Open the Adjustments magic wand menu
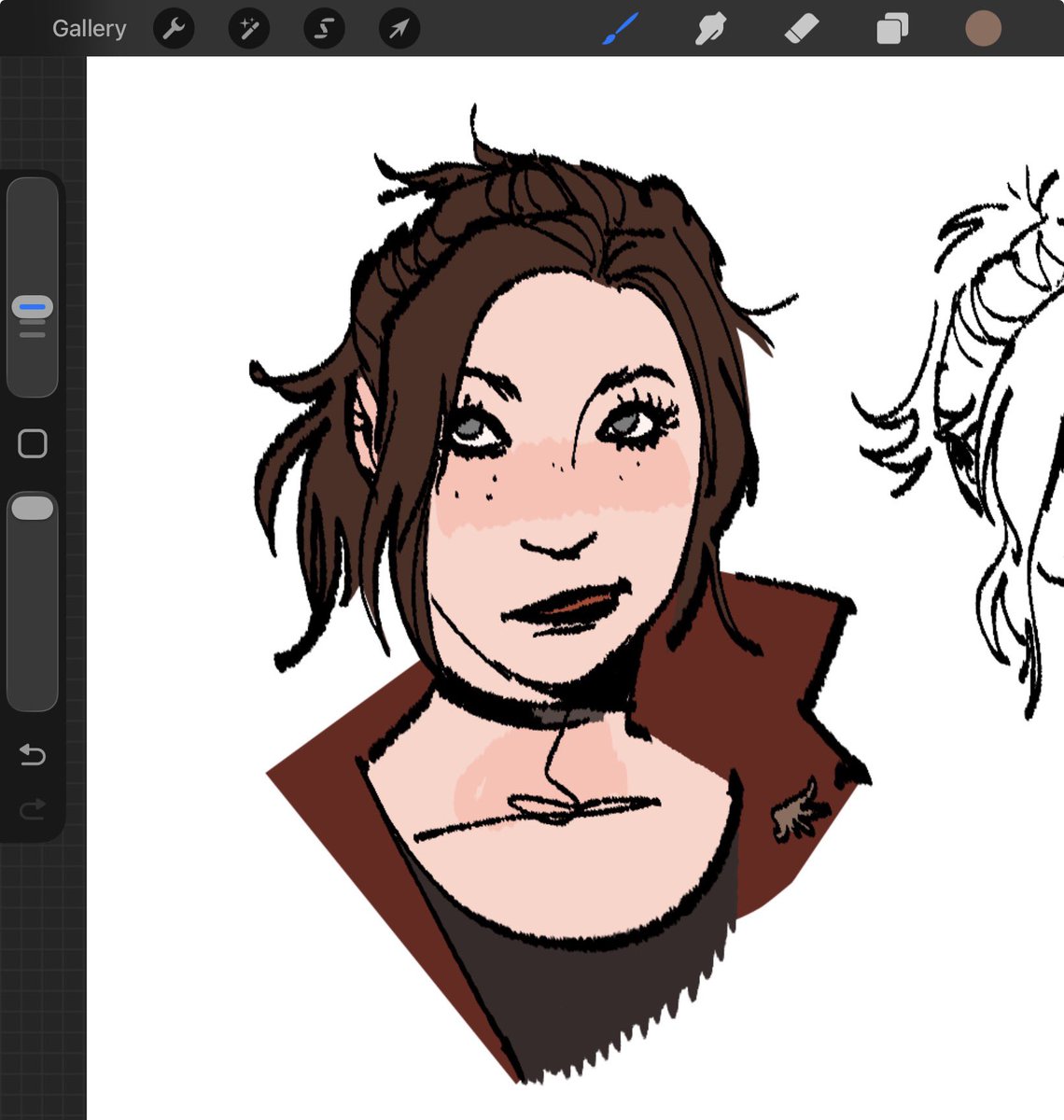 [x=249, y=29]
